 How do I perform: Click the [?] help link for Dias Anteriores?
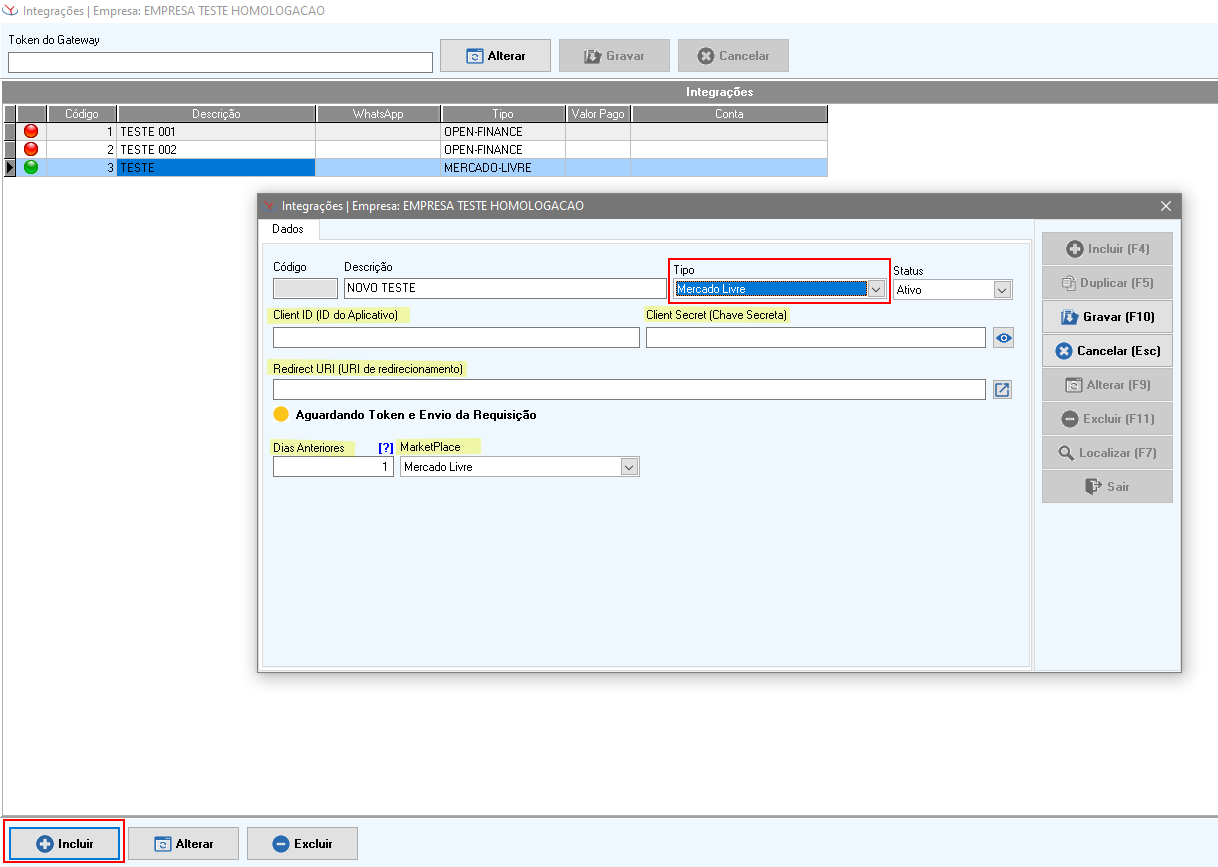(386, 448)
